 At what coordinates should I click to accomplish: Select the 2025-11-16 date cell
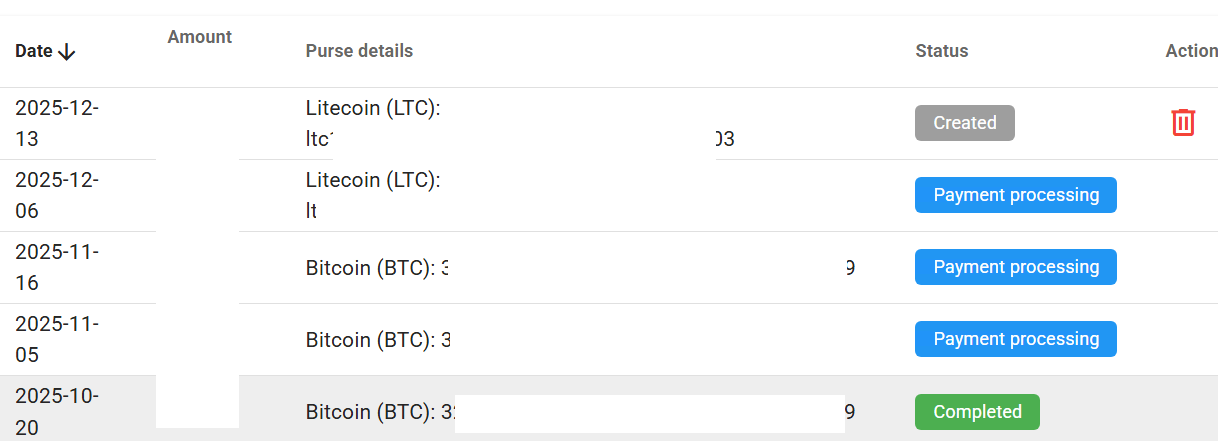(x=57, y=267)
